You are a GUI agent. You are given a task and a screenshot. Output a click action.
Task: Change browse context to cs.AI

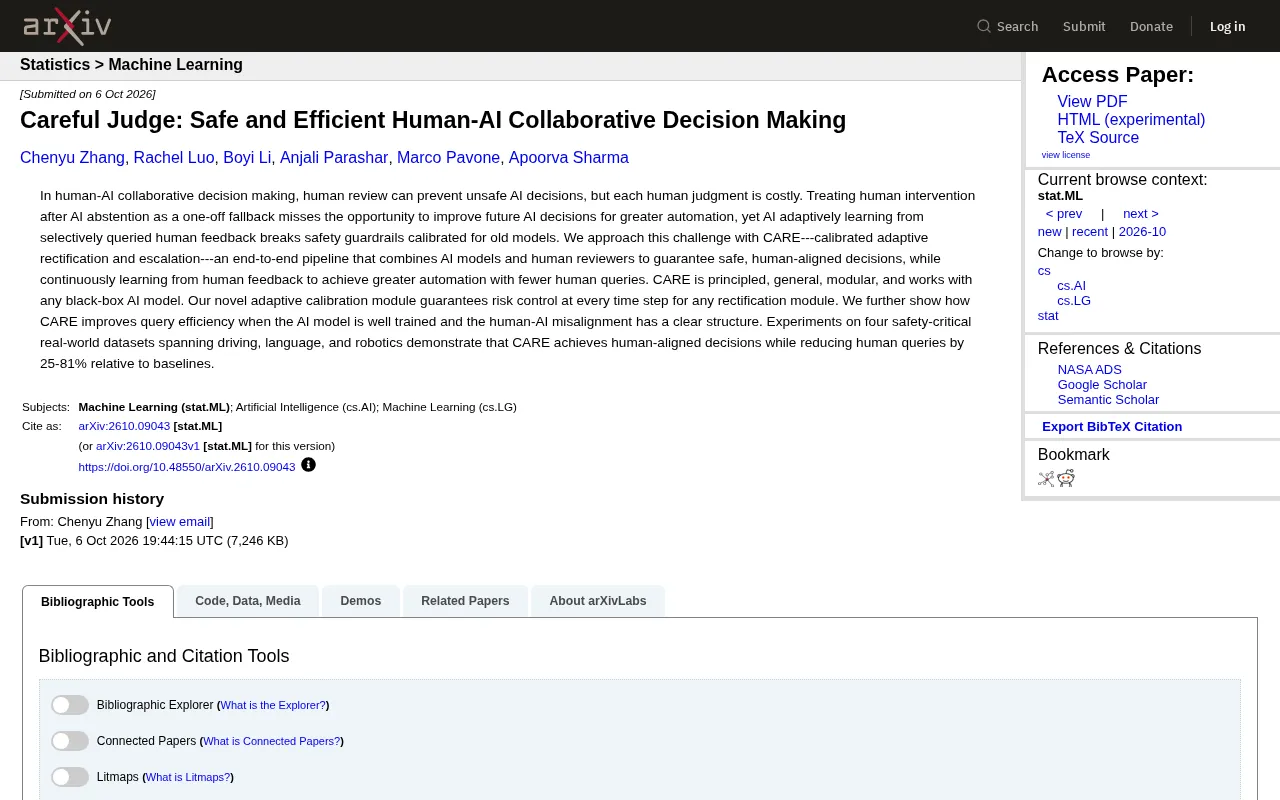(x=1071, y=286)
